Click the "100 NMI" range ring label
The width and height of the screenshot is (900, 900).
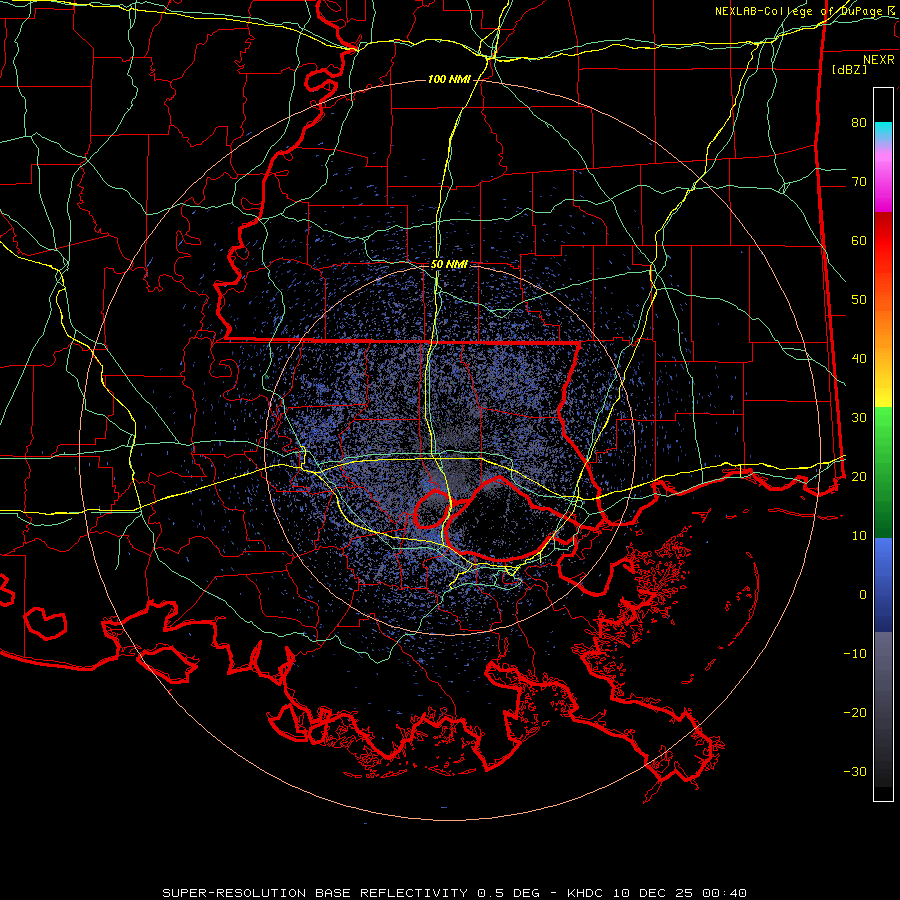449,79
